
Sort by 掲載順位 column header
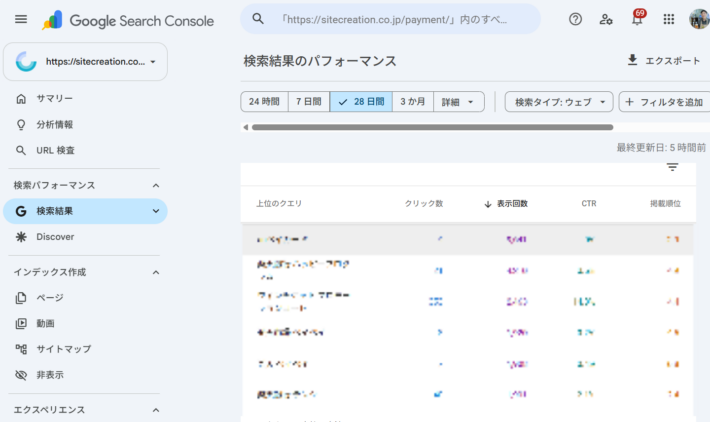[x=665, y=204]
